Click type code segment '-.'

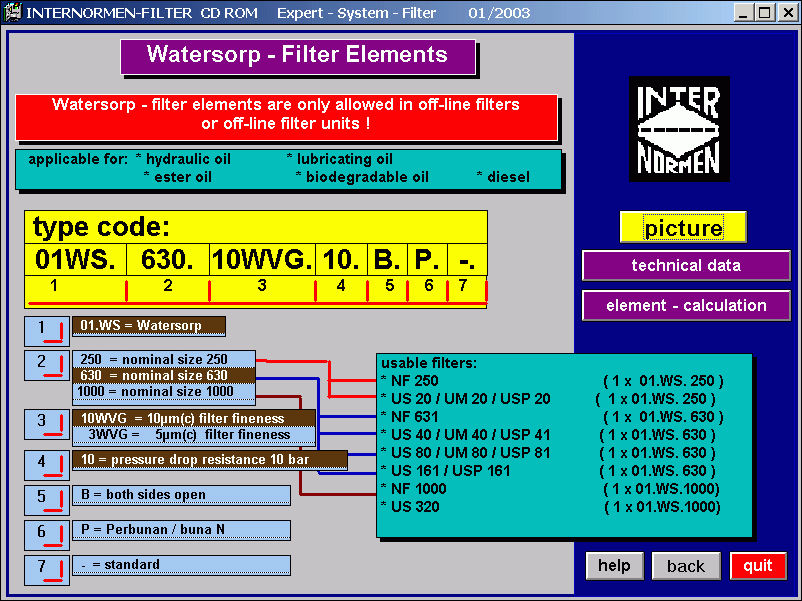click(x=467, y=260)
